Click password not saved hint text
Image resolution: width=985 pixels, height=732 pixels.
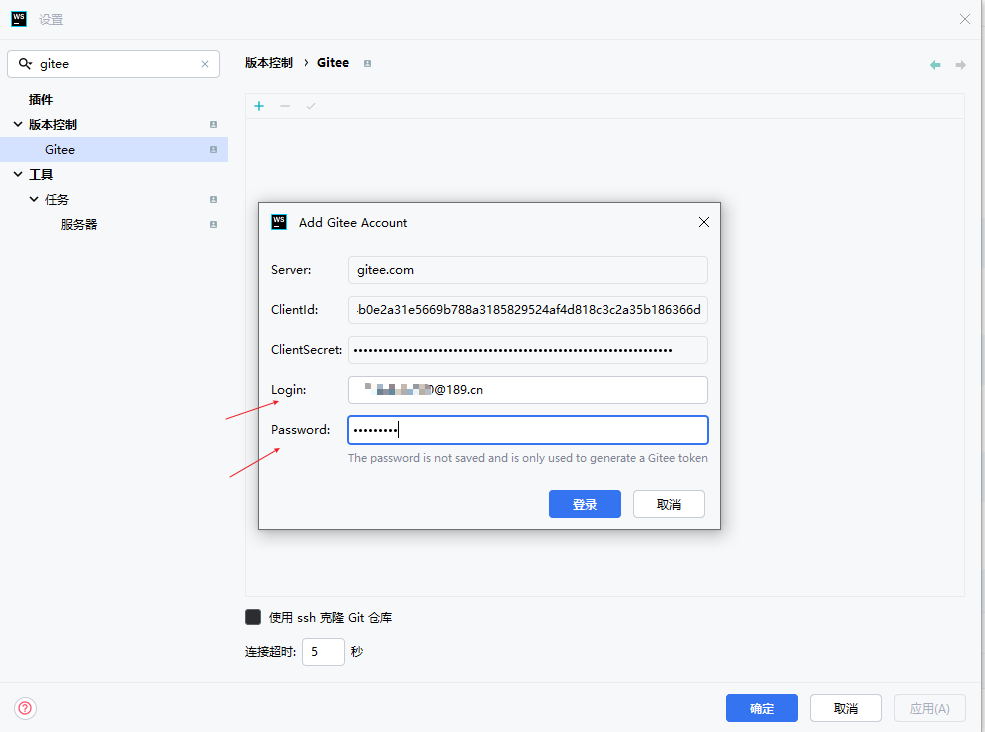pos(528,458)
